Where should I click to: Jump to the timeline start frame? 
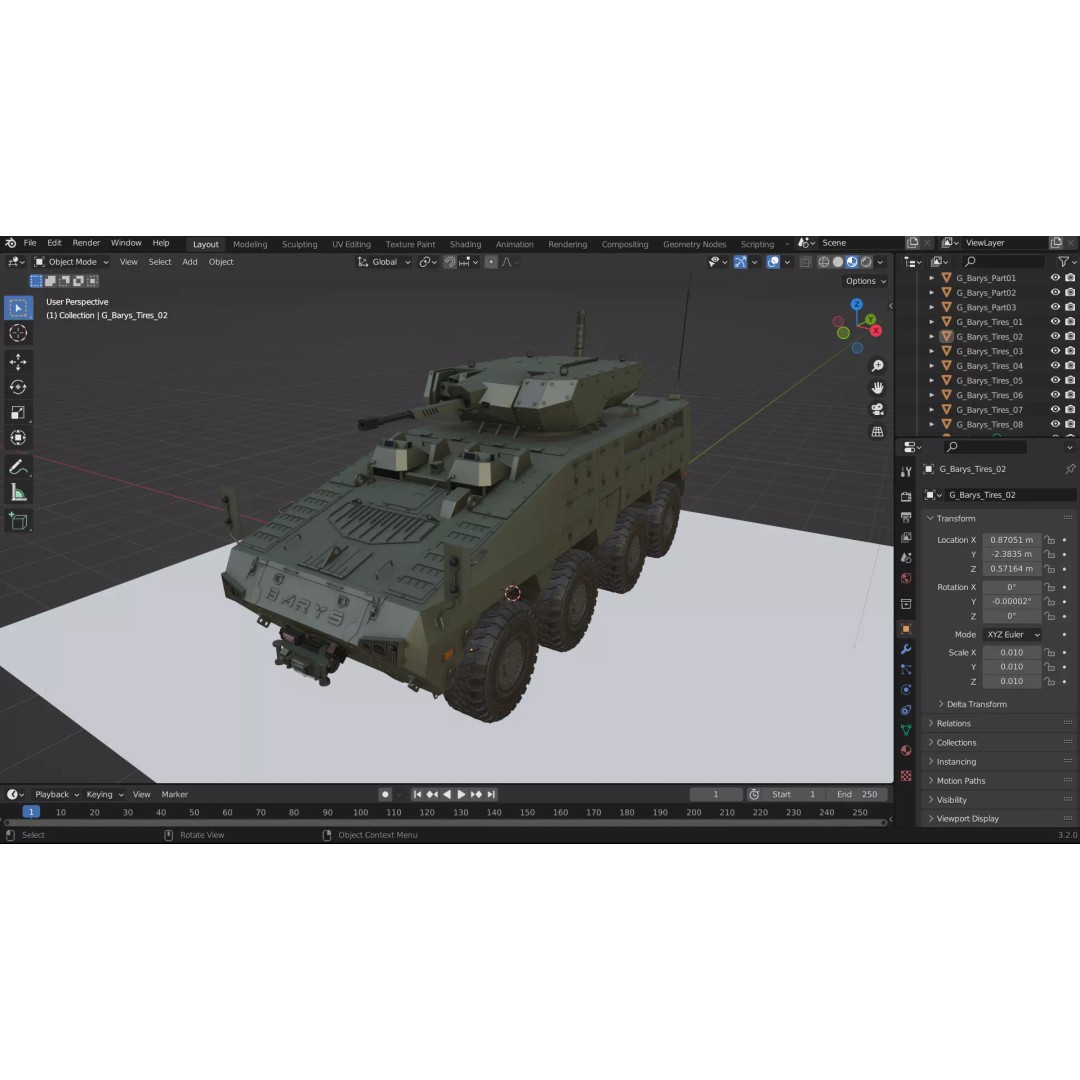(x=417, y=794)
